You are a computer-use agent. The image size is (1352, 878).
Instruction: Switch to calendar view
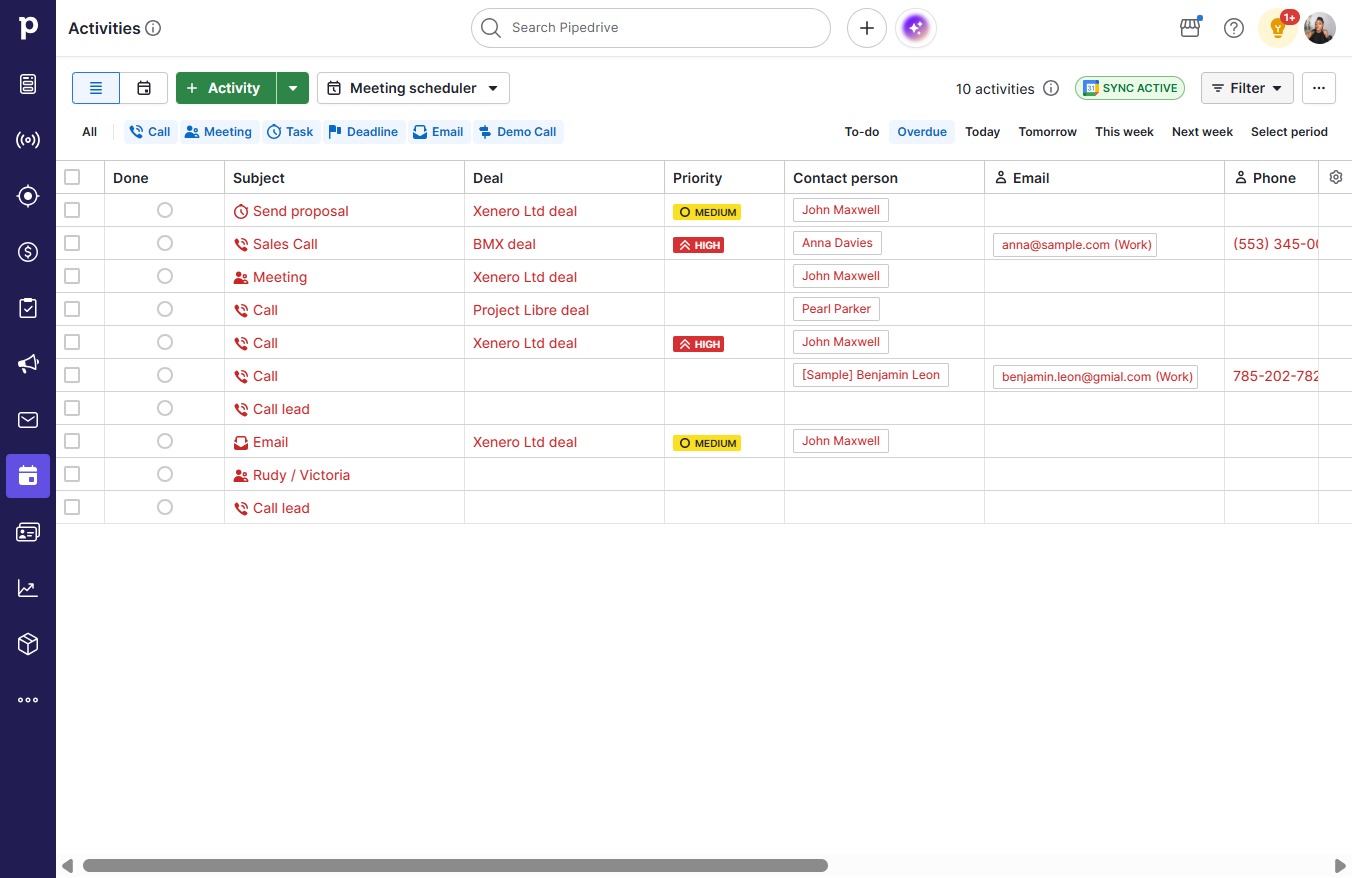[x=144, y=88]
